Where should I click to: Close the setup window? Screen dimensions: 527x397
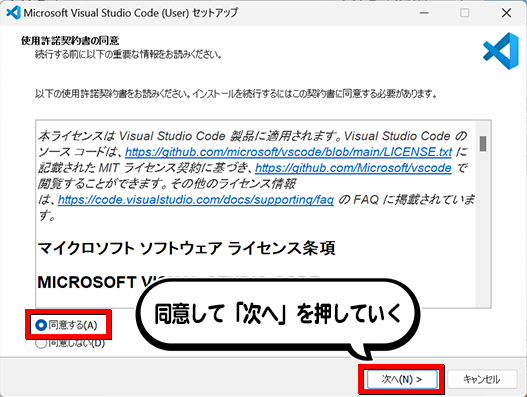point(506,13)
